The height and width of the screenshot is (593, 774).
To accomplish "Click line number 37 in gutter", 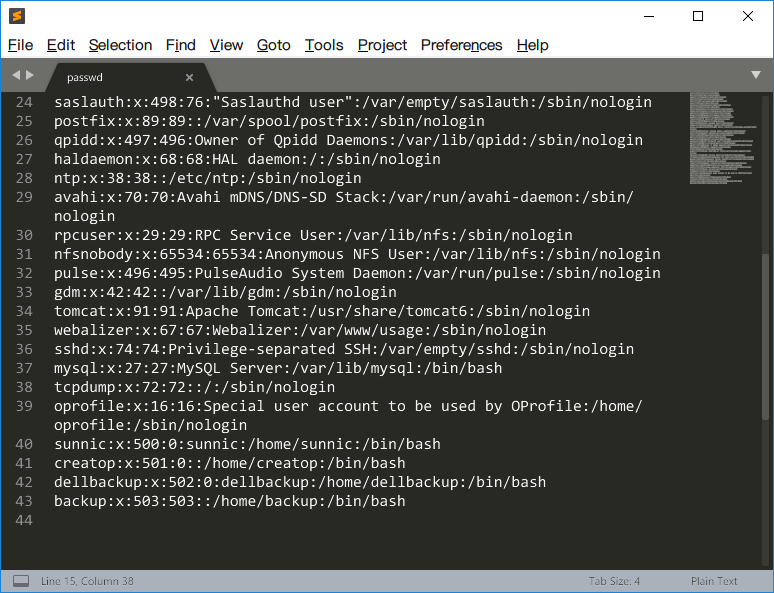I will 24,368.
